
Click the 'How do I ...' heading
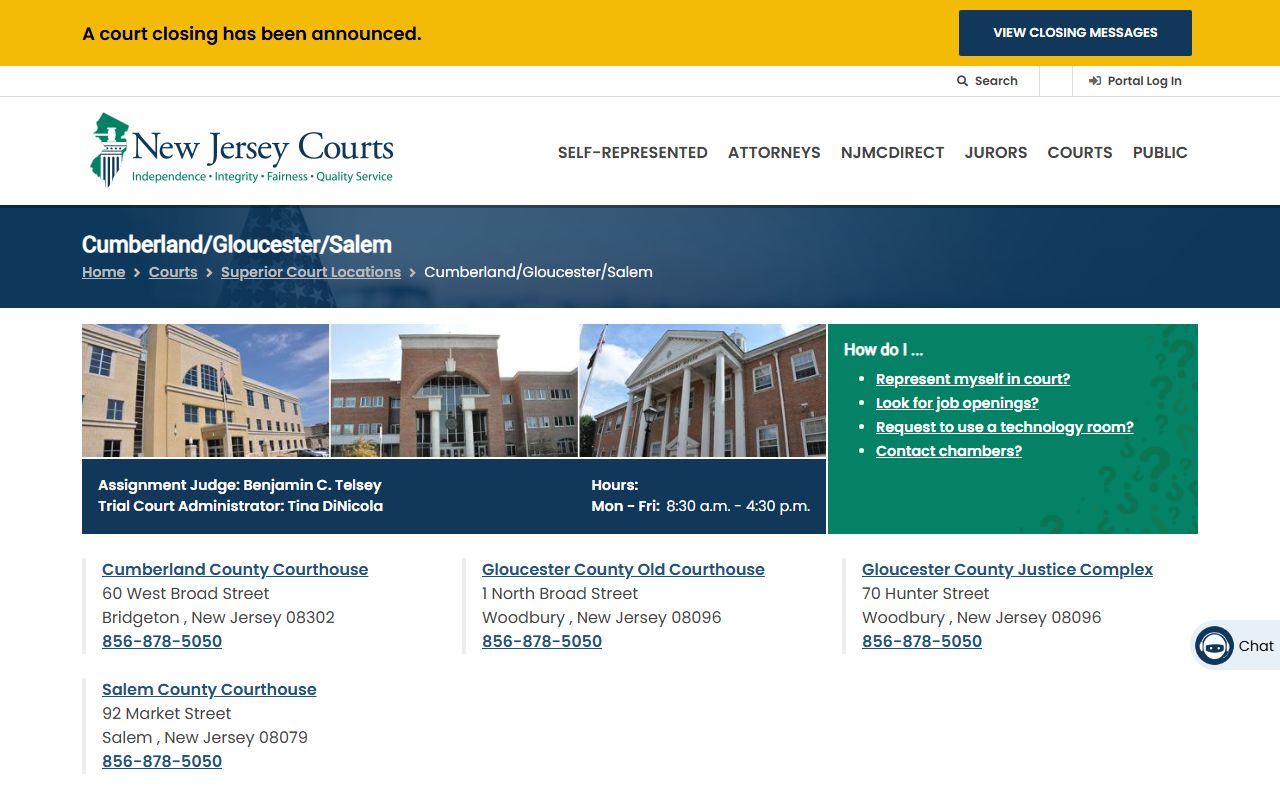coord(883,349)
